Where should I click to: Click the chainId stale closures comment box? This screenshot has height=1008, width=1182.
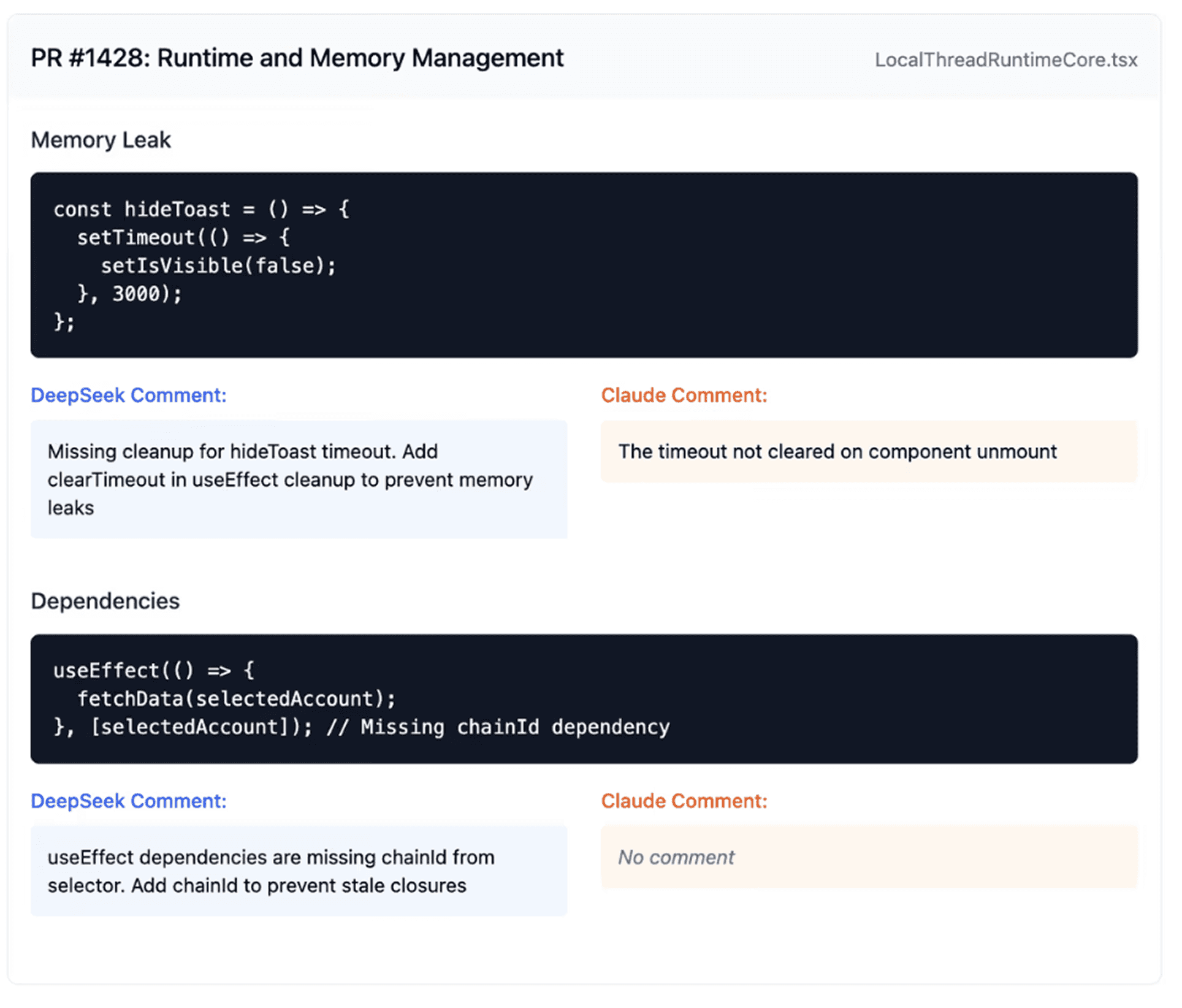(299, 871)
